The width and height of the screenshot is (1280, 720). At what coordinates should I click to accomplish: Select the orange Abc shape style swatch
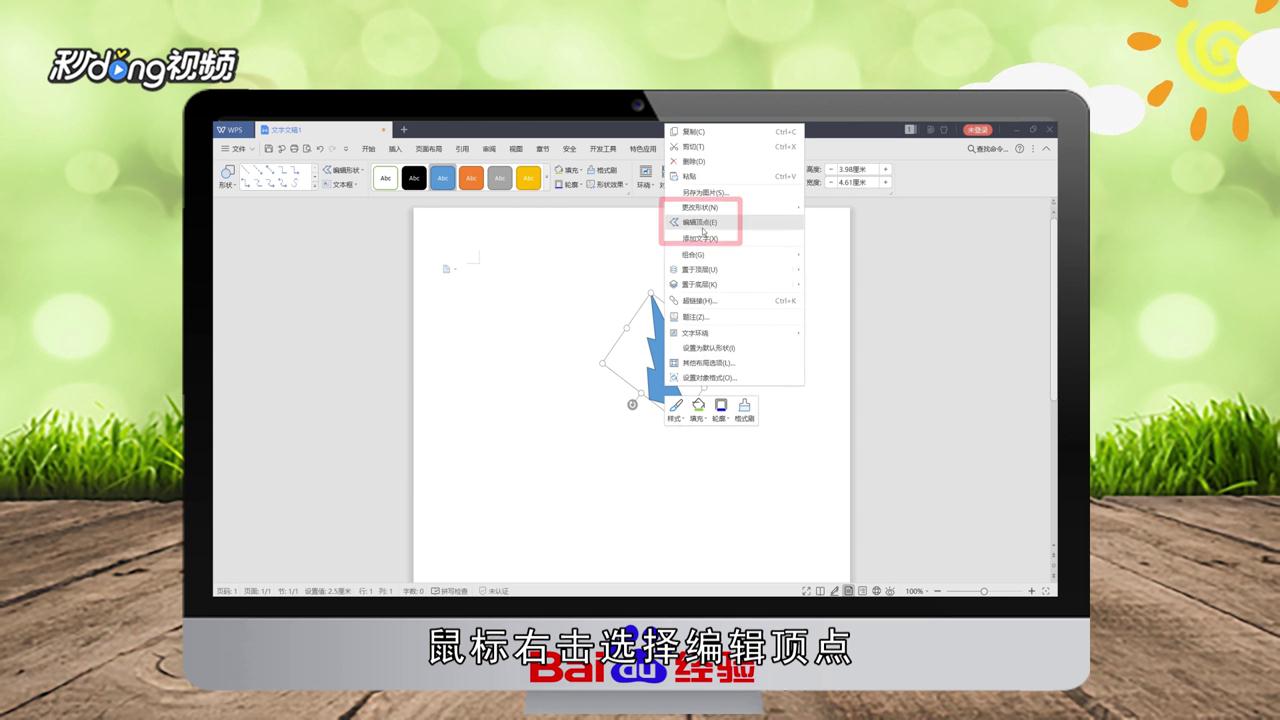click(471, 177)
